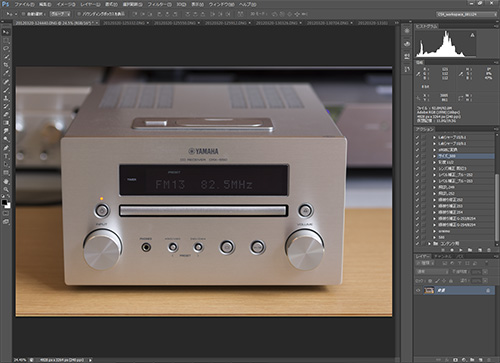This screenshot has width=500, height=363.
Task: Select the Clone Stamp tool
Action: point(6,98)
